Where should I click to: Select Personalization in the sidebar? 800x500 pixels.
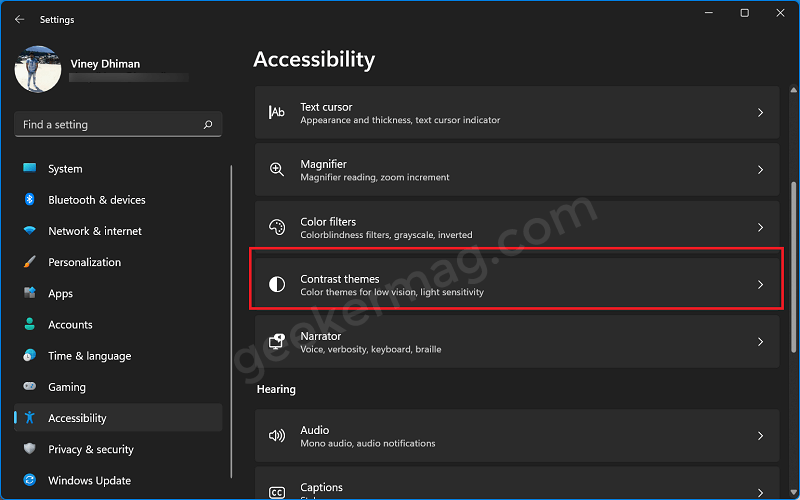[x=118, y=262]
